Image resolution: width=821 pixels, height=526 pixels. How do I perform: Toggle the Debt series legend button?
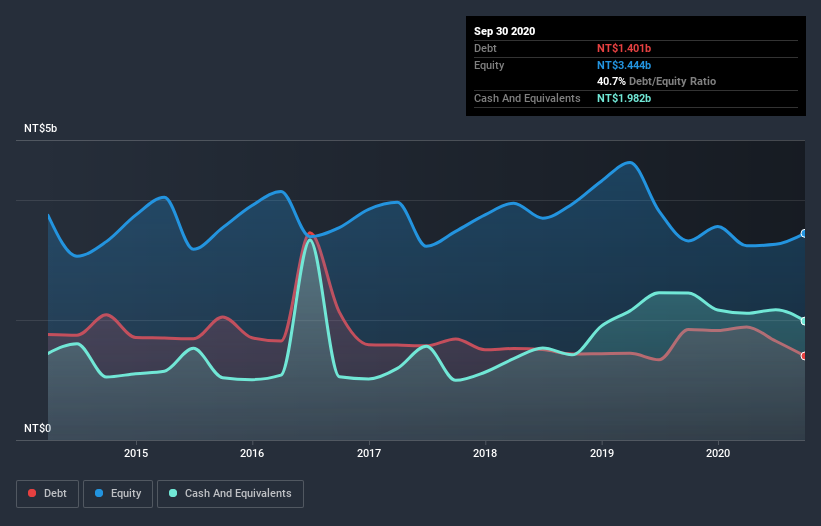tap(48, 494)
